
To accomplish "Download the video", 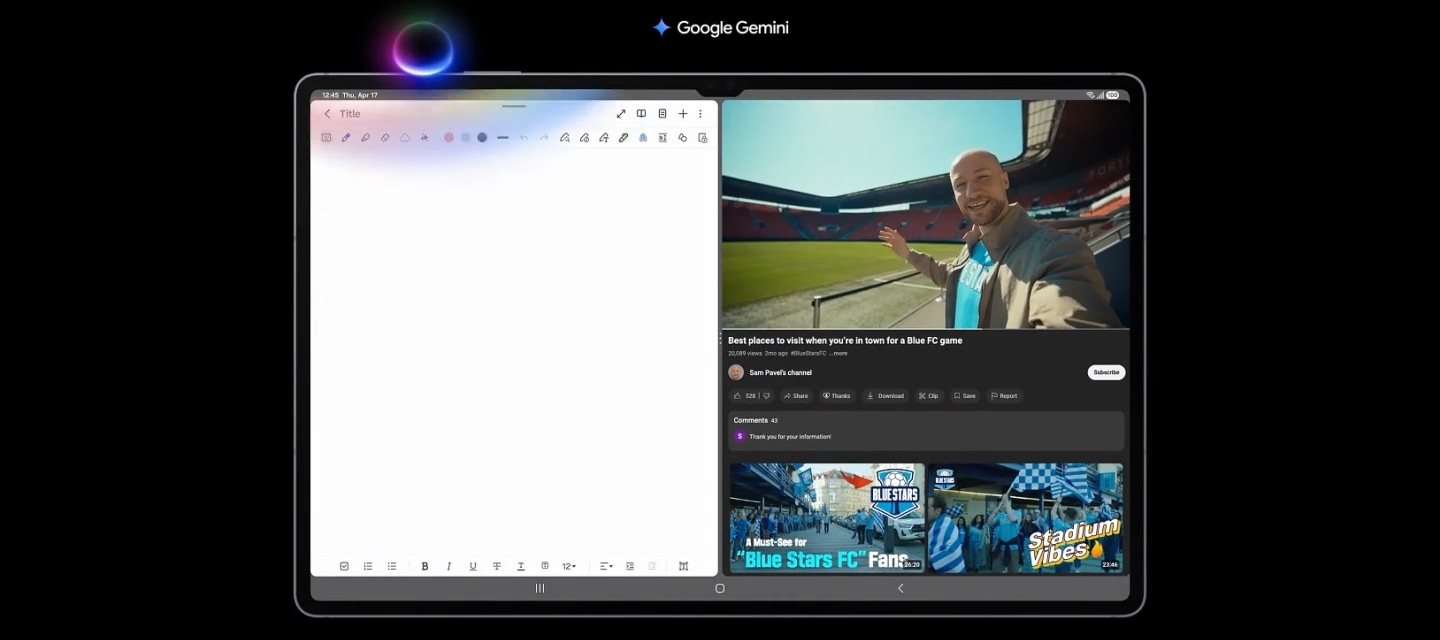I will [x=885, y=396].
